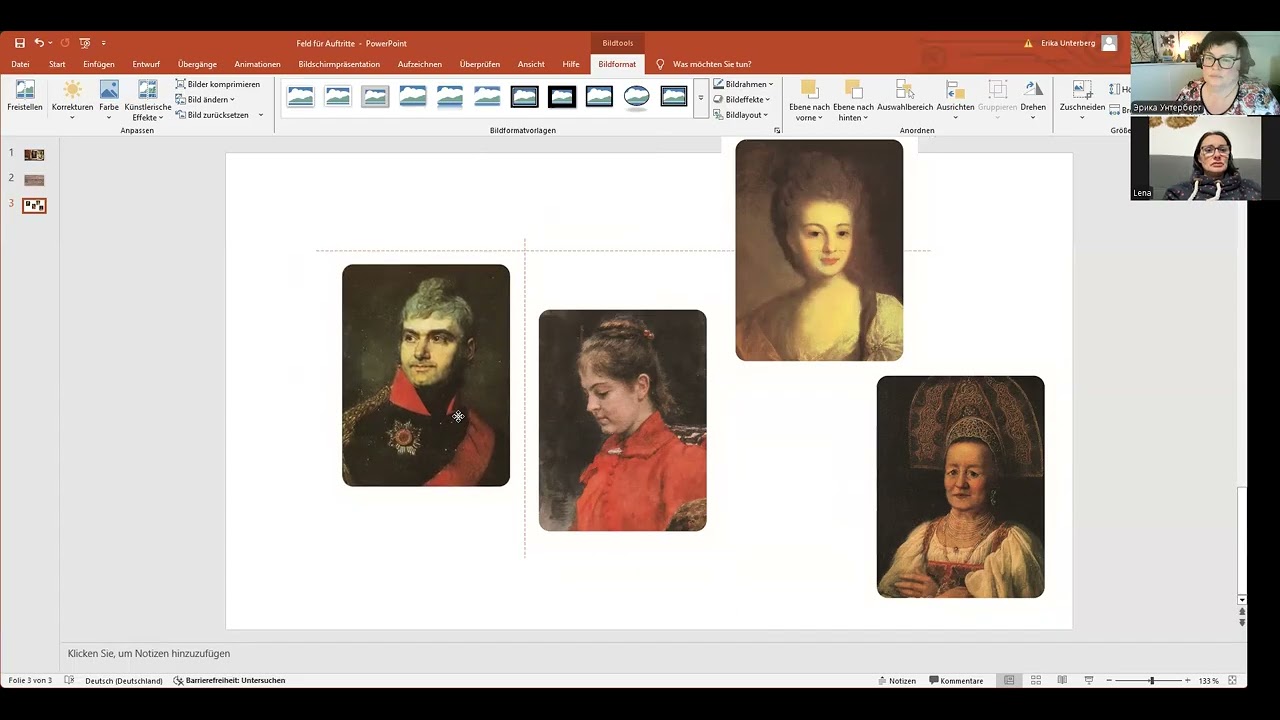
Task: Switch to the Einfügen tab
Action: (x=99, y=64)
